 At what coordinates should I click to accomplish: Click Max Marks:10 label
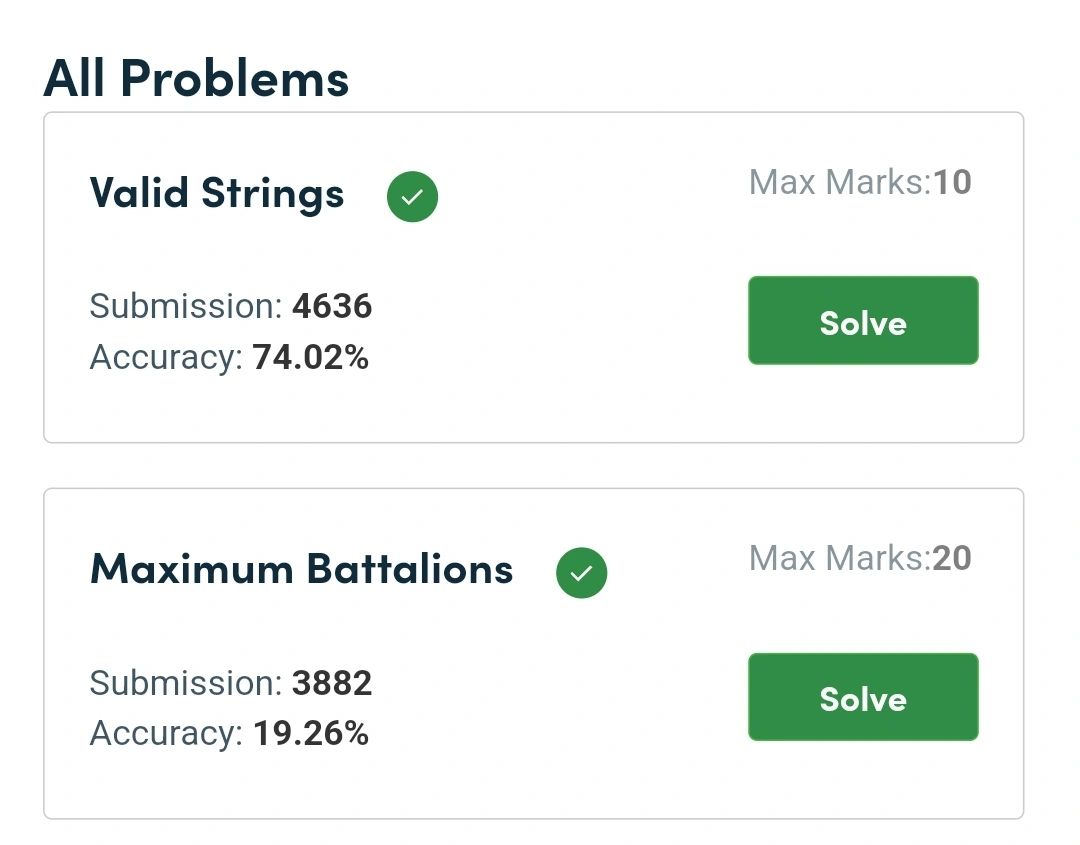860,182
